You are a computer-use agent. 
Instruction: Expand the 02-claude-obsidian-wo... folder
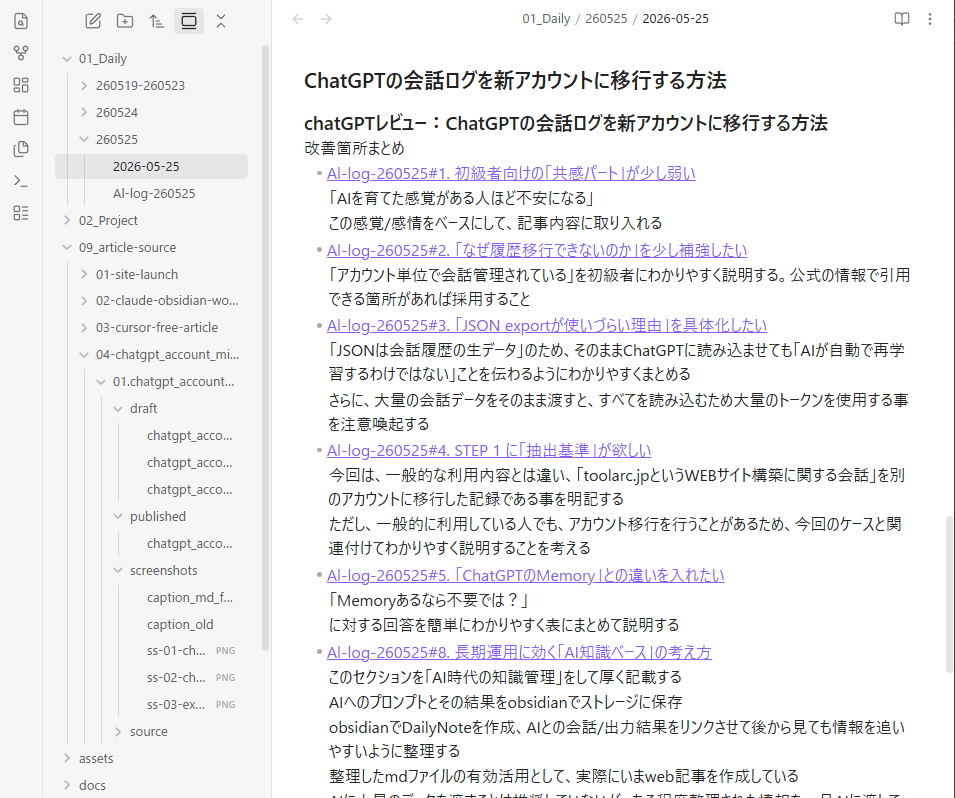tap(84, 300)
